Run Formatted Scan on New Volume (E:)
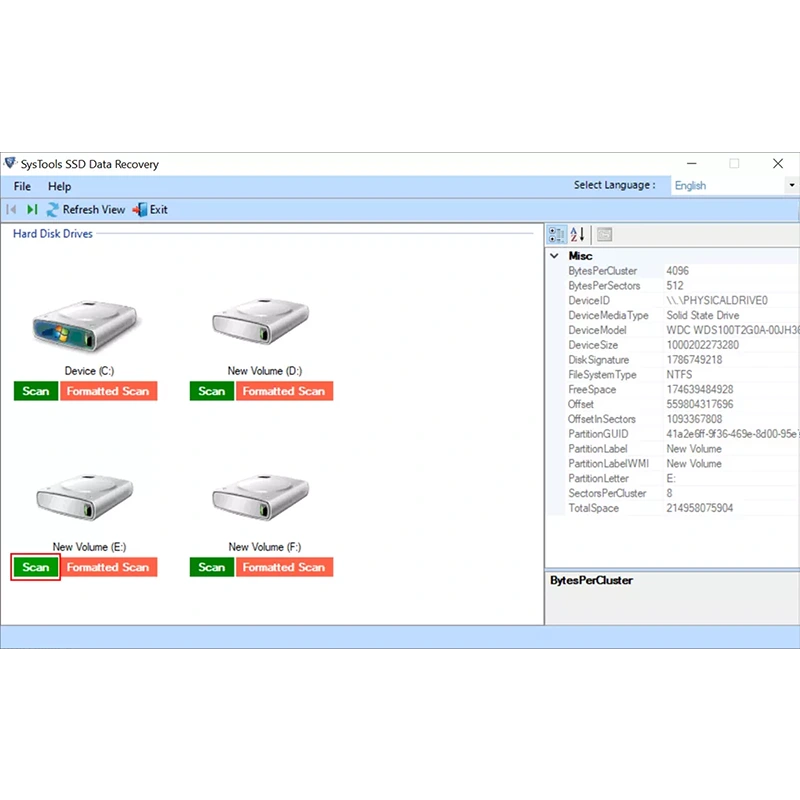The image size is (800, 800). (x=109, y=567)
